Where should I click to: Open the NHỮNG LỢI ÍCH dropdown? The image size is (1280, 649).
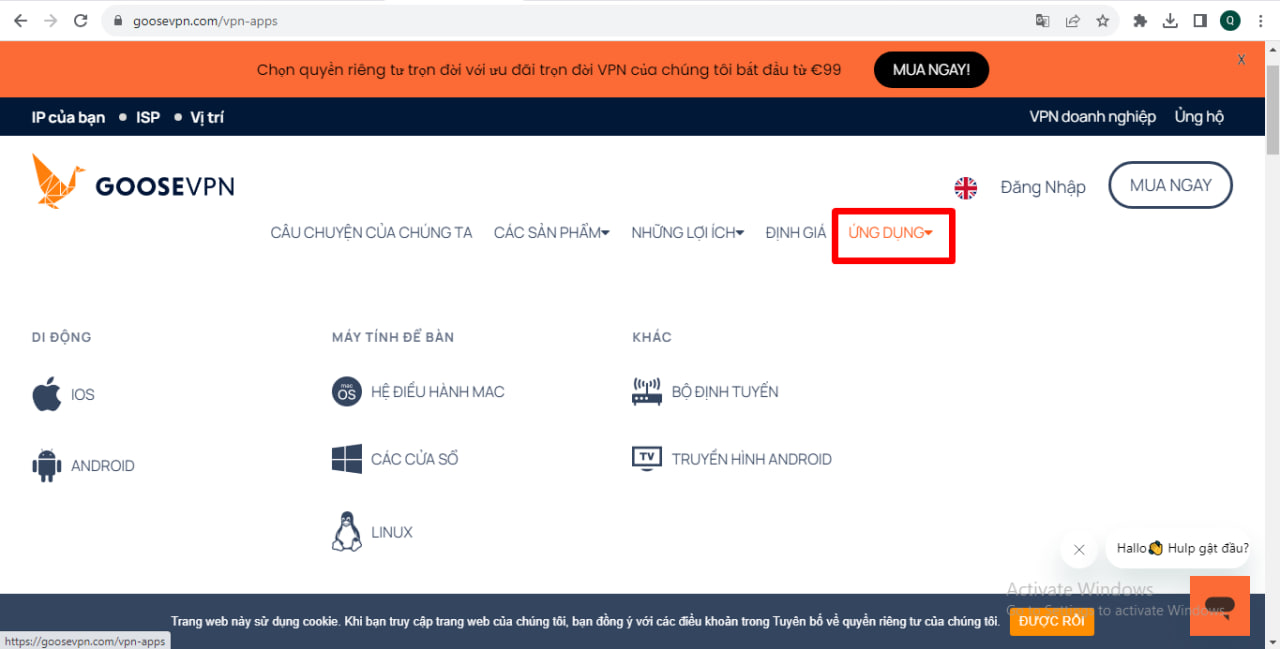pyautogui.click(x=687, y=231)
